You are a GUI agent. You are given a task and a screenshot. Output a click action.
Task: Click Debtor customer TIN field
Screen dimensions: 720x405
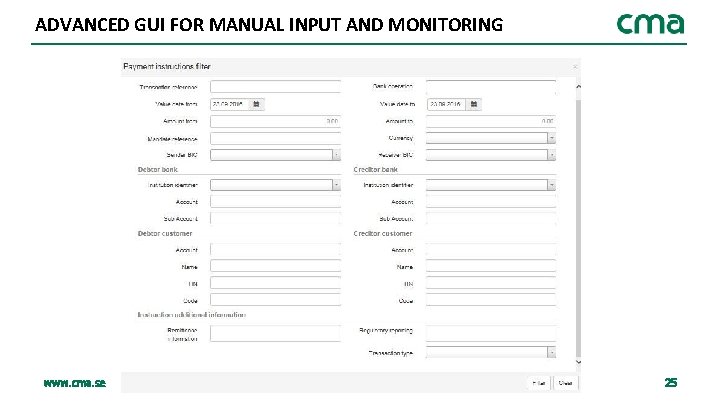click(276, 283)
